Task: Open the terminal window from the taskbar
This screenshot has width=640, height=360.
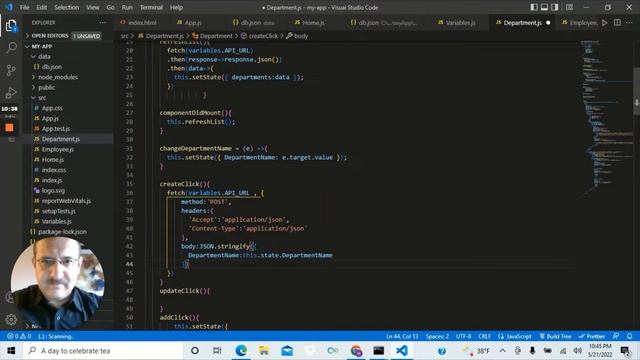Action: pos(379,351)
